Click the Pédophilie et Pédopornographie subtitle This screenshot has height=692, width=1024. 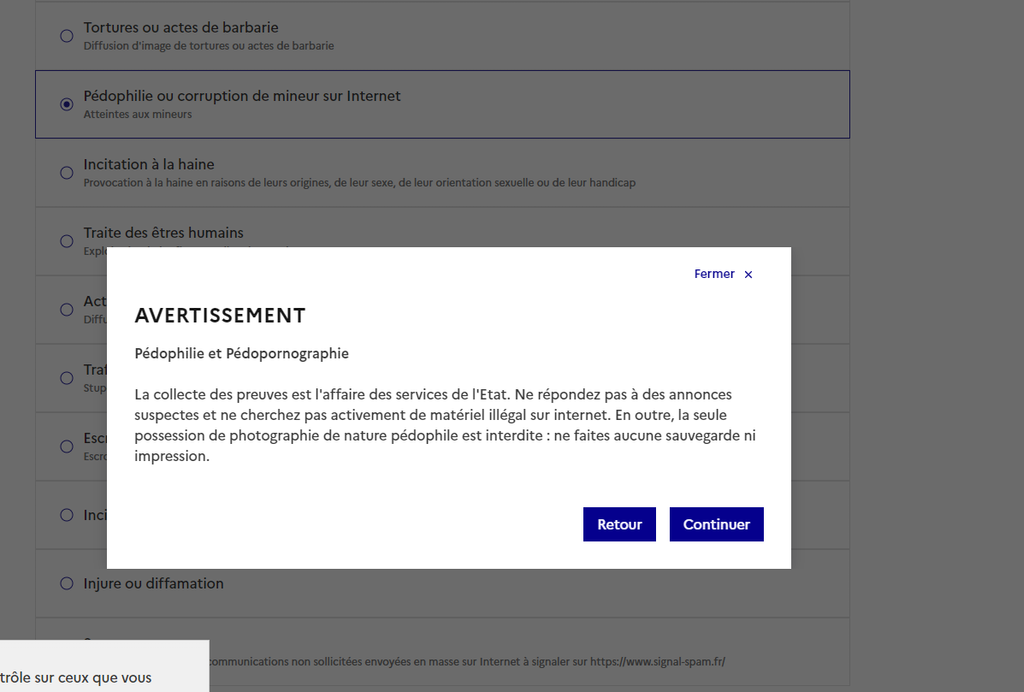coord(242,354)
